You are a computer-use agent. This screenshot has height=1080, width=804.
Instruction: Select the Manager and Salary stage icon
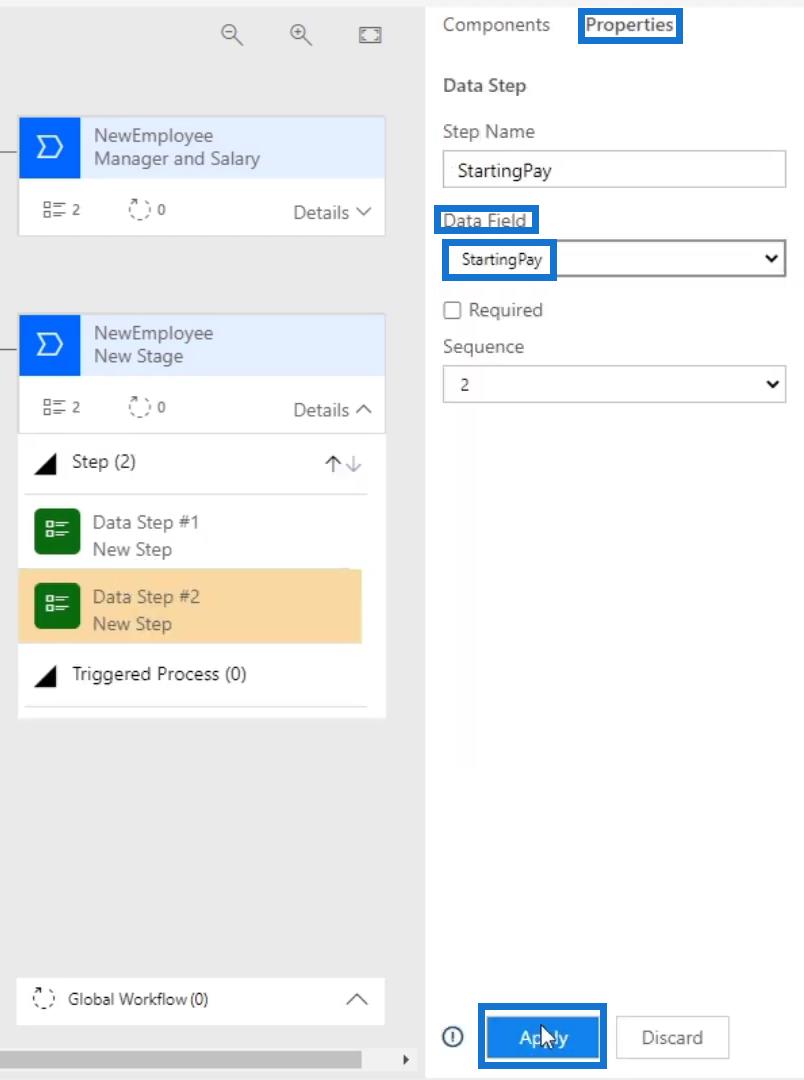tap(50, 147)
